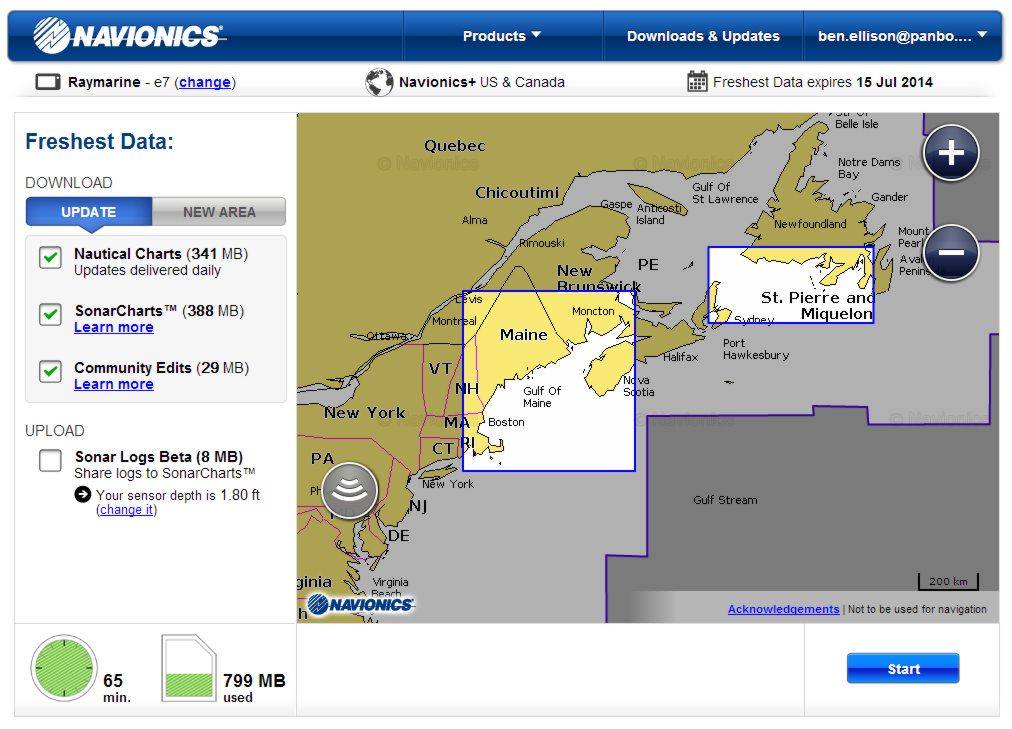The image size is (1012, 729).
Task: Click the Port Hawkesbury map label
Action: [x=756, y=349]
